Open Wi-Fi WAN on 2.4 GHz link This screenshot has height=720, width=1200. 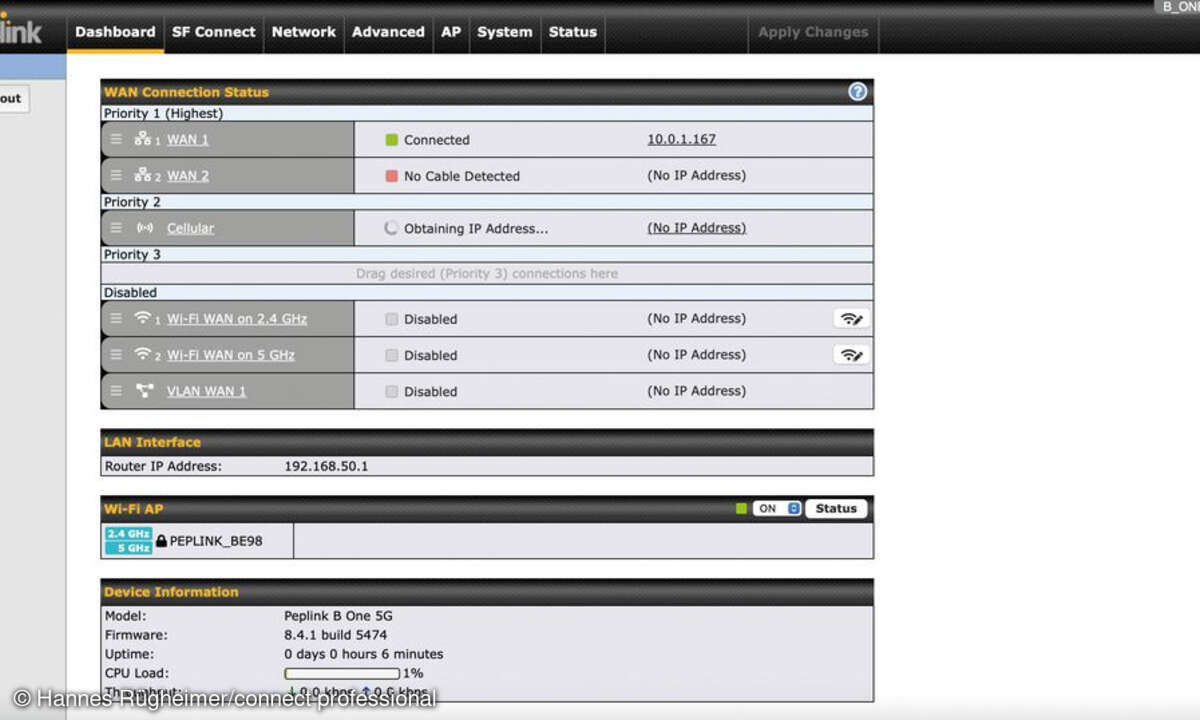pos(237,319)
